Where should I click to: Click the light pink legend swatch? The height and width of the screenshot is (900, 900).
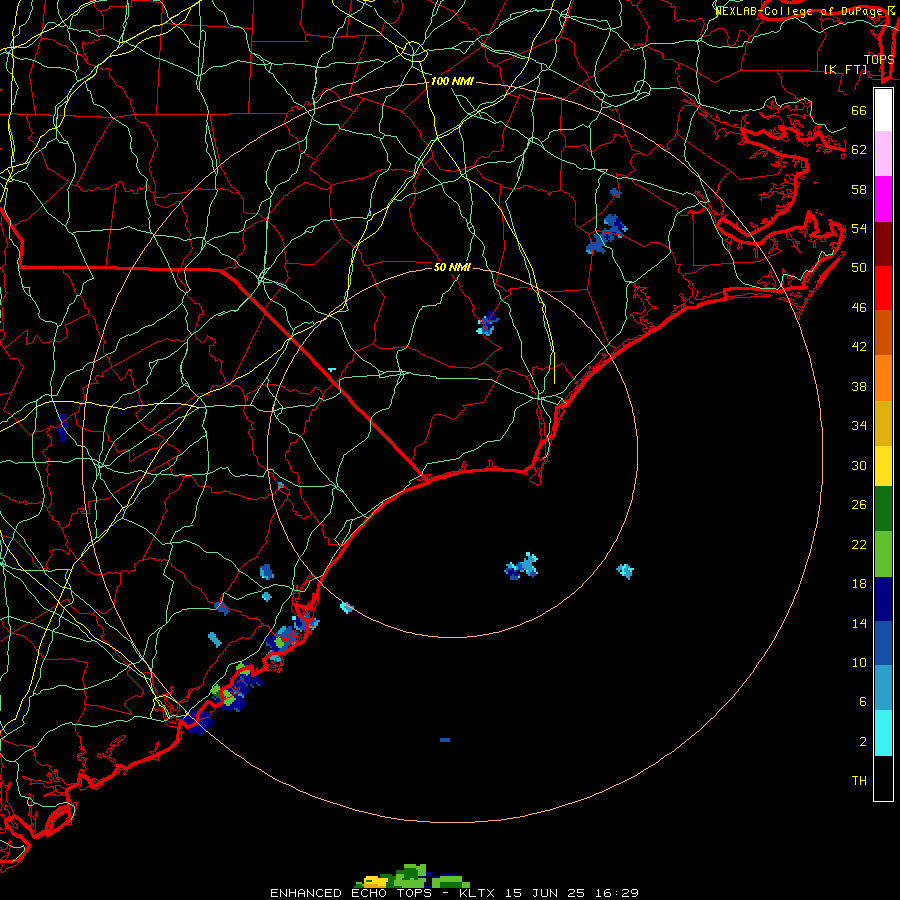(x=883, y=153)
